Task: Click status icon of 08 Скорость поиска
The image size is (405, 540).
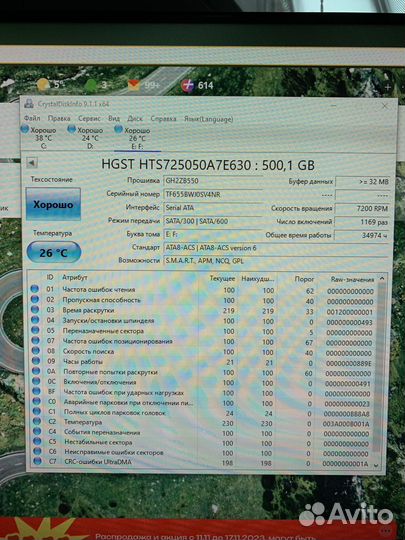Action: click(x=36, y=350)
